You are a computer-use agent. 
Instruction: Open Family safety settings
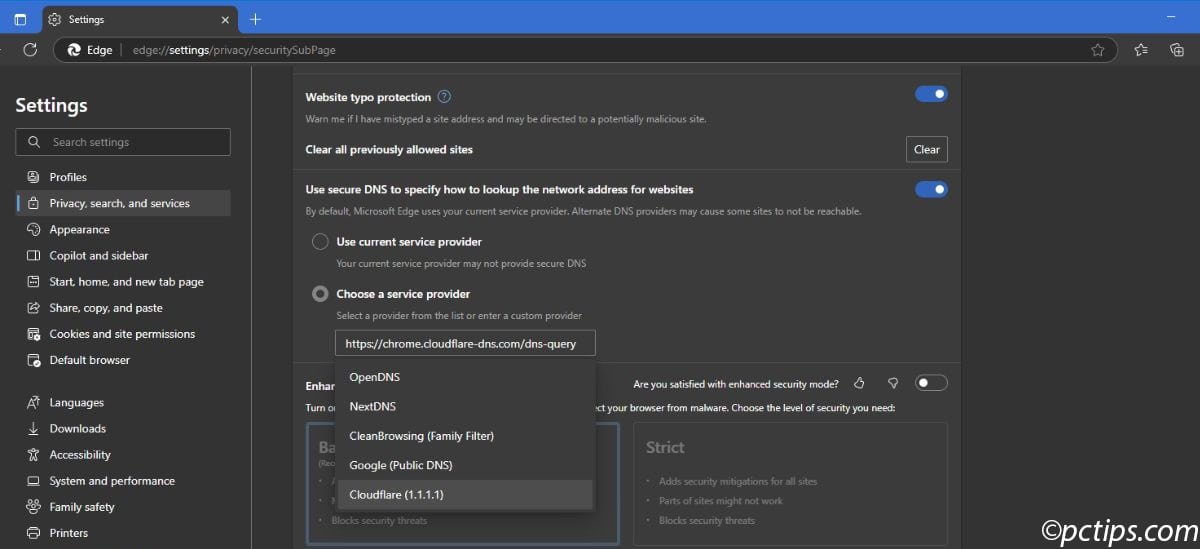point(123,507)
